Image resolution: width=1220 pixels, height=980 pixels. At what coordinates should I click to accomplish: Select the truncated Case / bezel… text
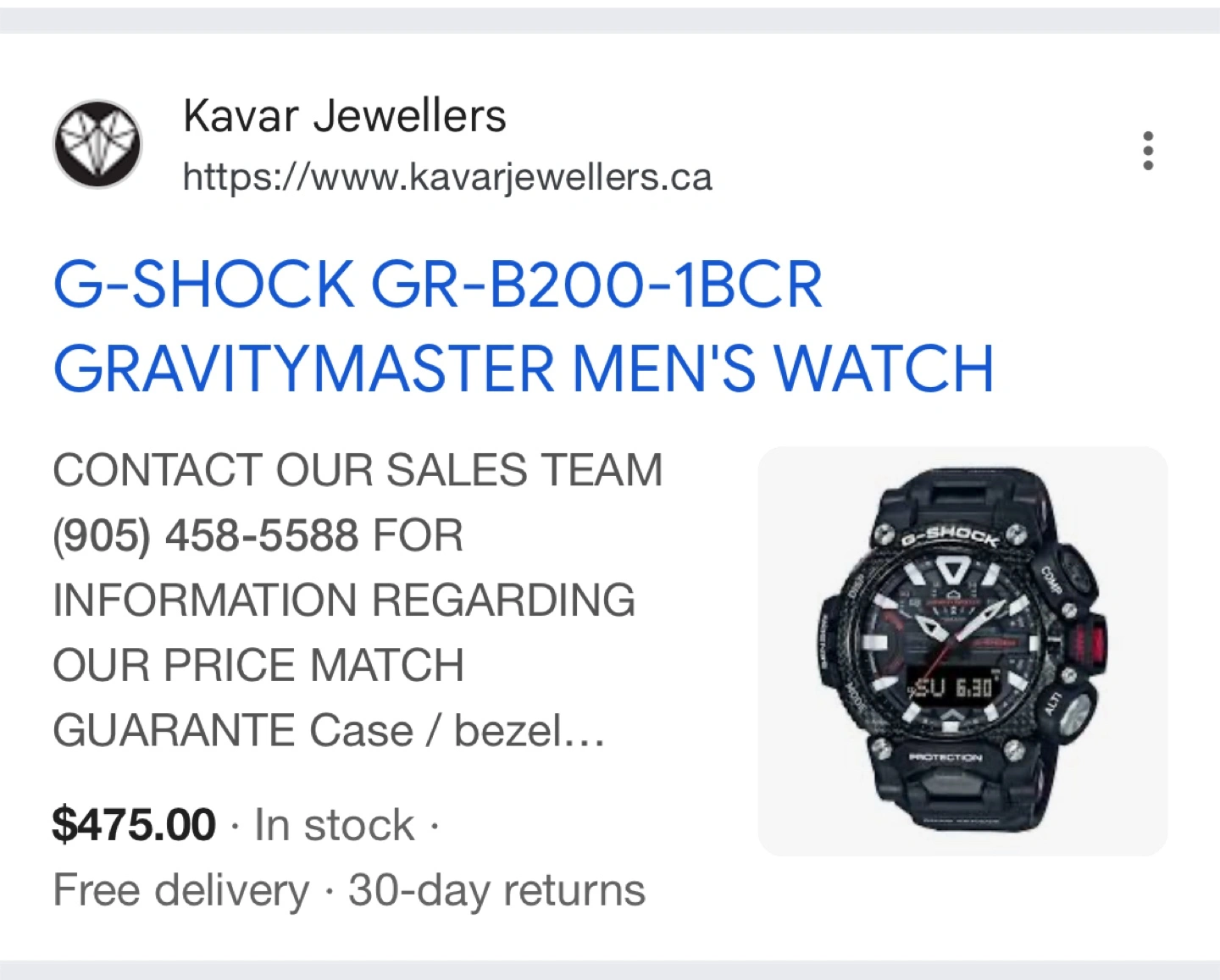[x=457, y=730]
